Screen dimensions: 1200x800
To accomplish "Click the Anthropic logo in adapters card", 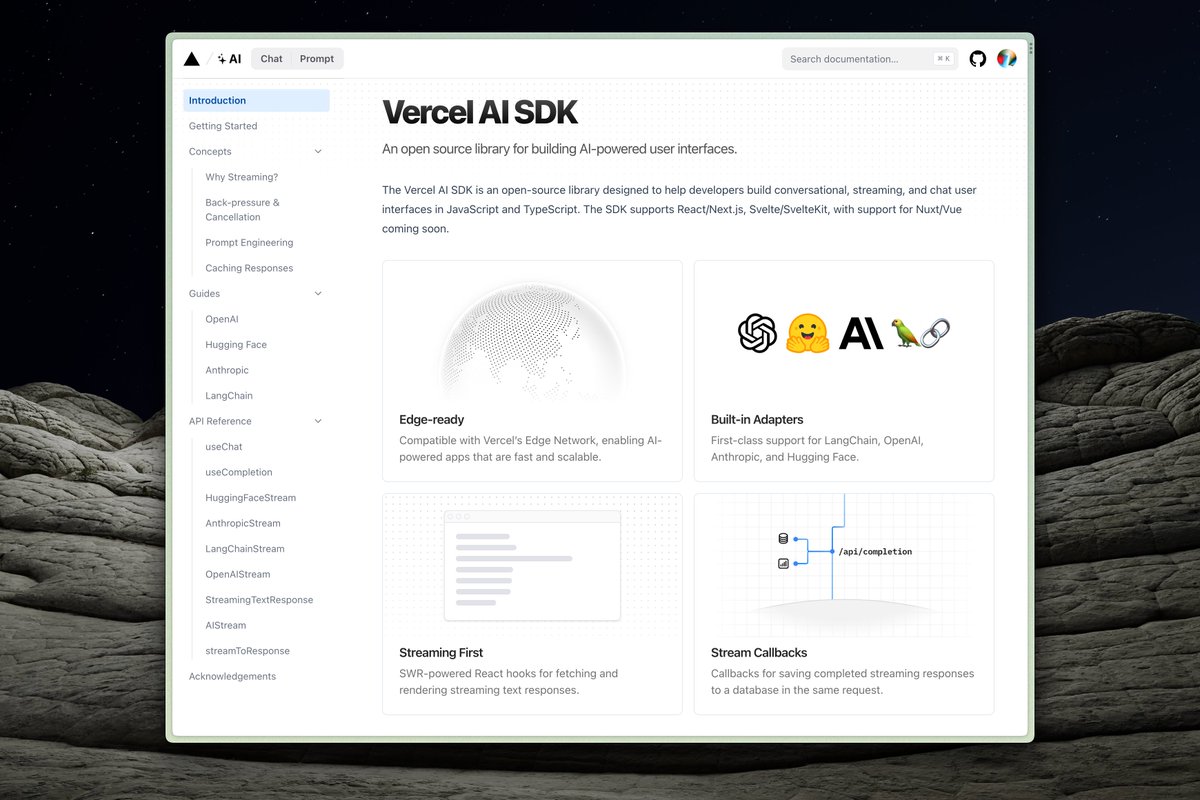I will pos(861,333).
